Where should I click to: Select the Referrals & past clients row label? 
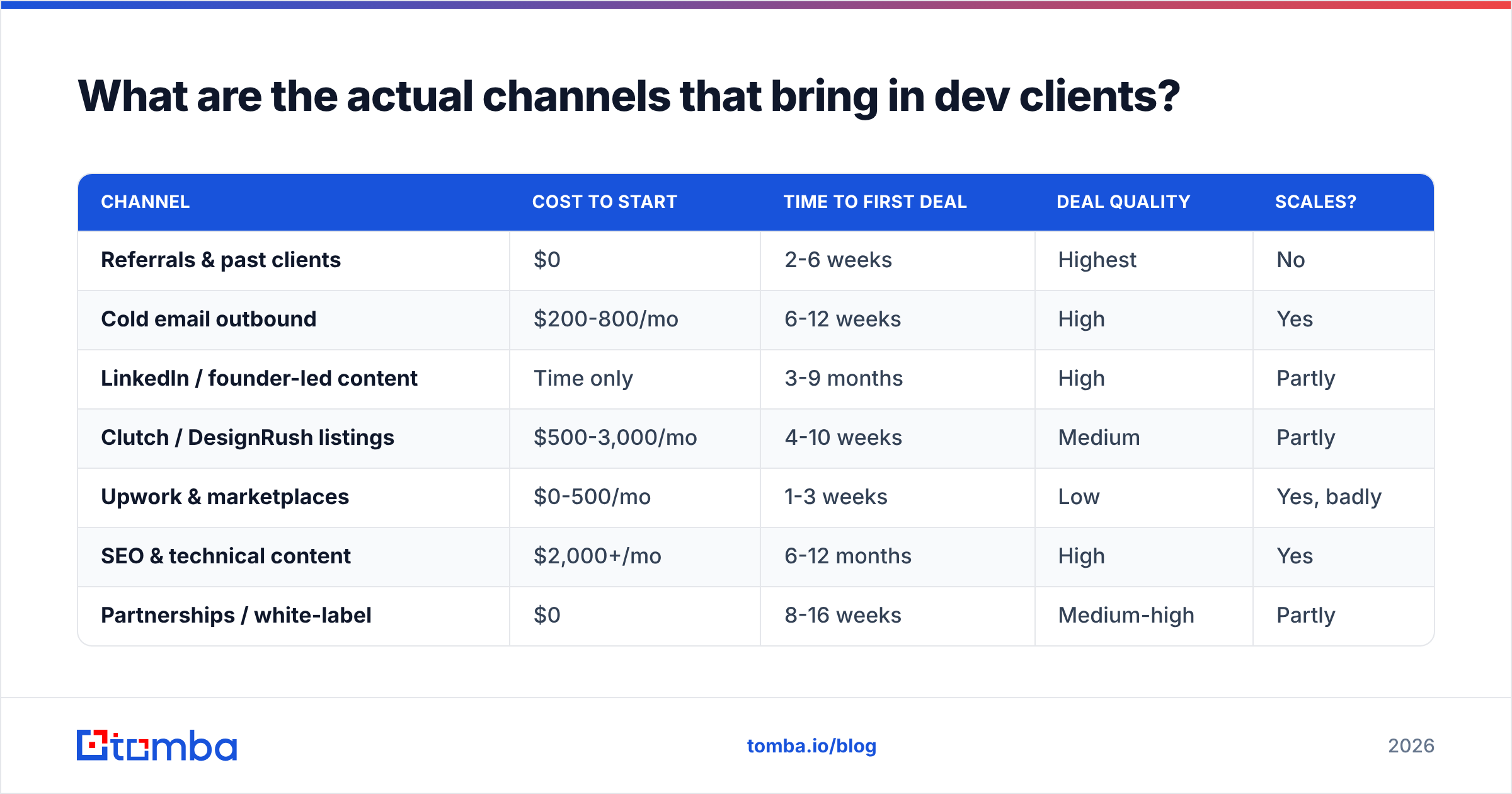[221, 260]
